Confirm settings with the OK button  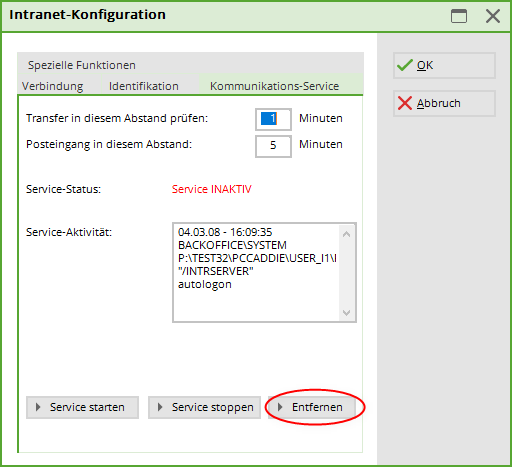coord(444,65)
